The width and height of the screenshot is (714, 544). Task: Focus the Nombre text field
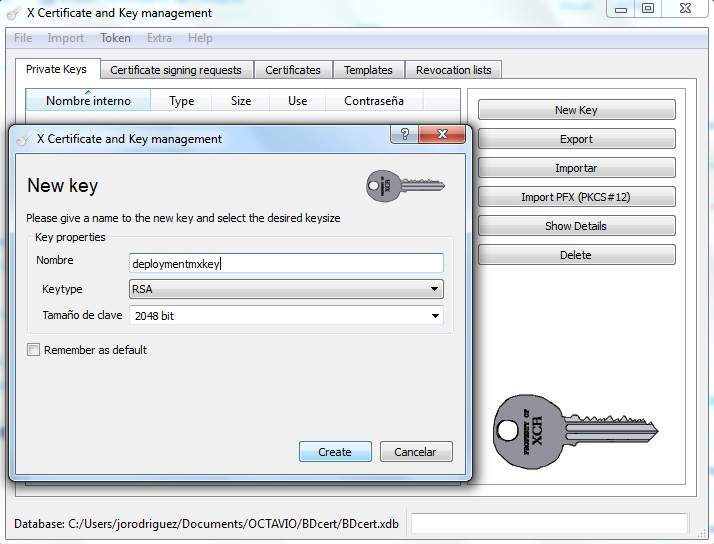(x=286, y=263)
